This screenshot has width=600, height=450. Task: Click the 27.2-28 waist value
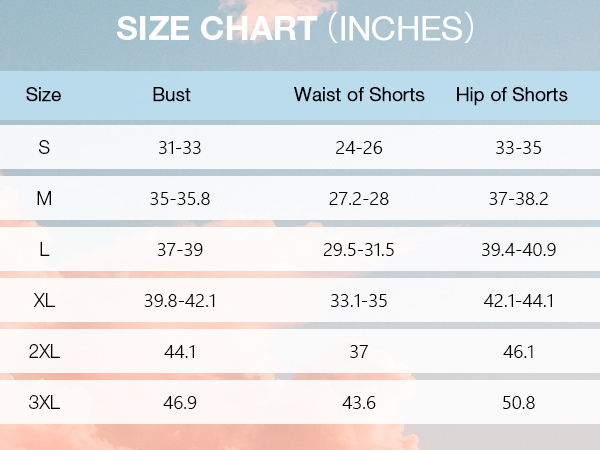(359, 199)
